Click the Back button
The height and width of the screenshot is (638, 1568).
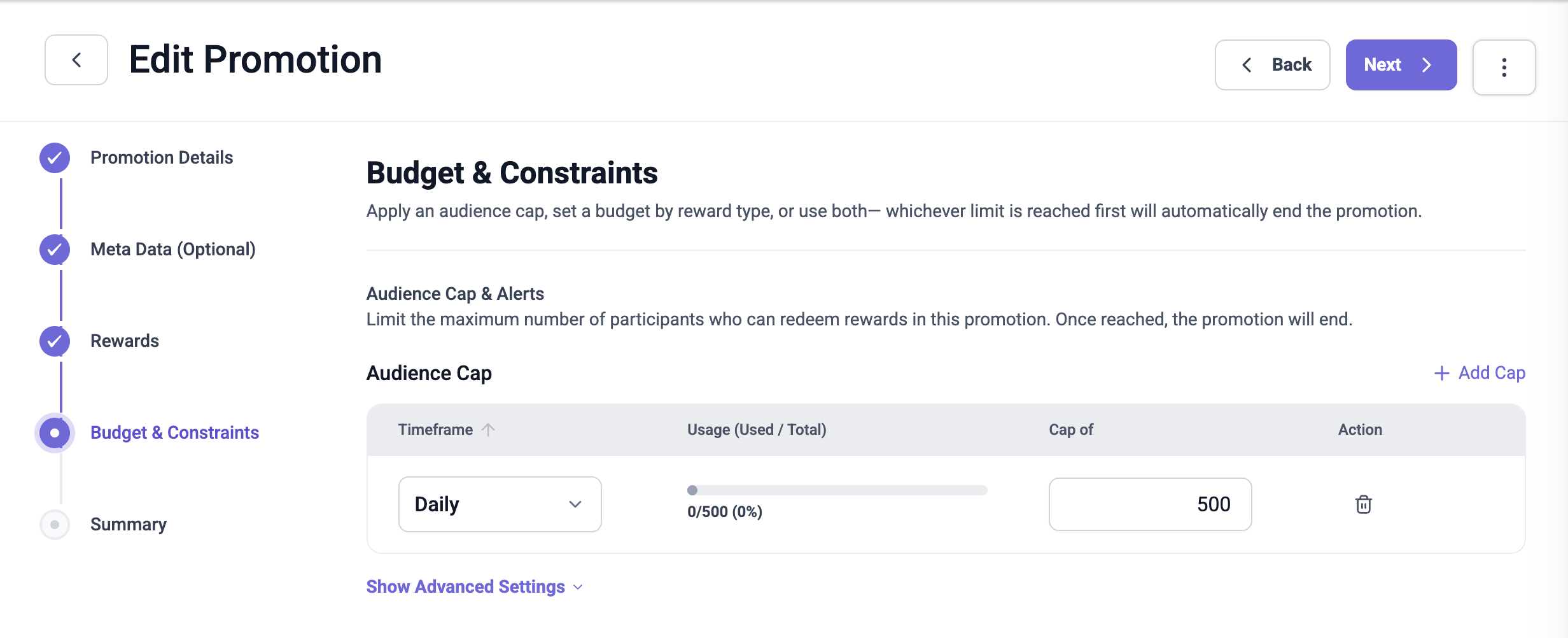pyautogui.click(x=1272, y=65)
